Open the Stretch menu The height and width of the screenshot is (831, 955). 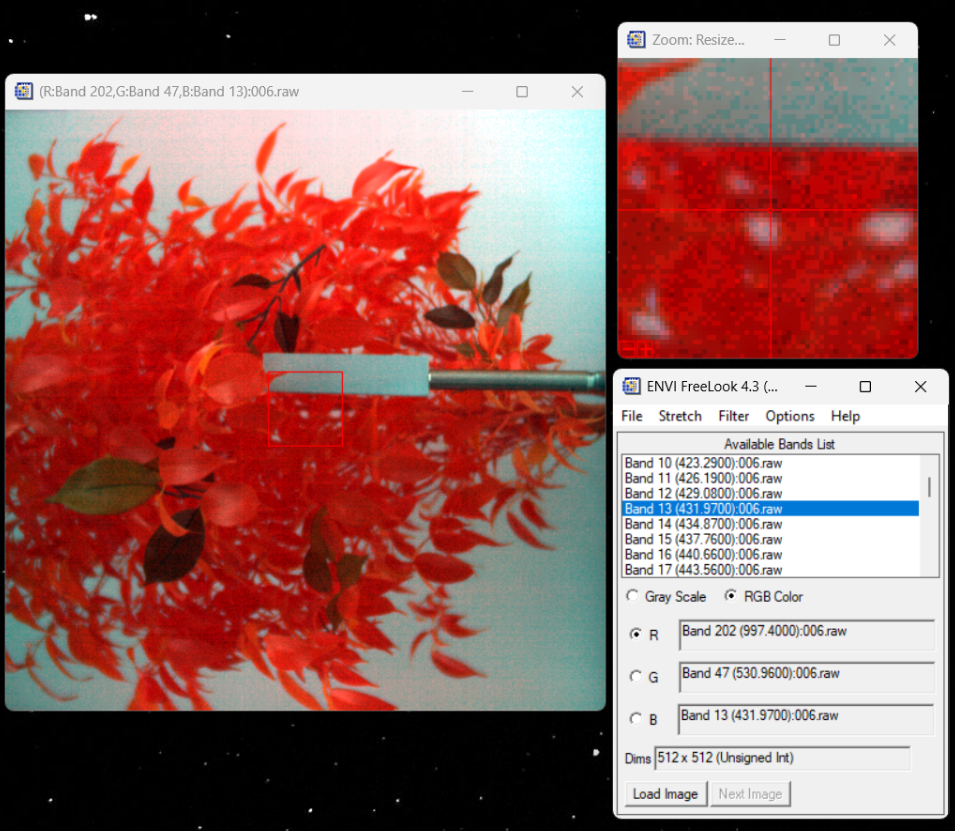pos(680,416)
